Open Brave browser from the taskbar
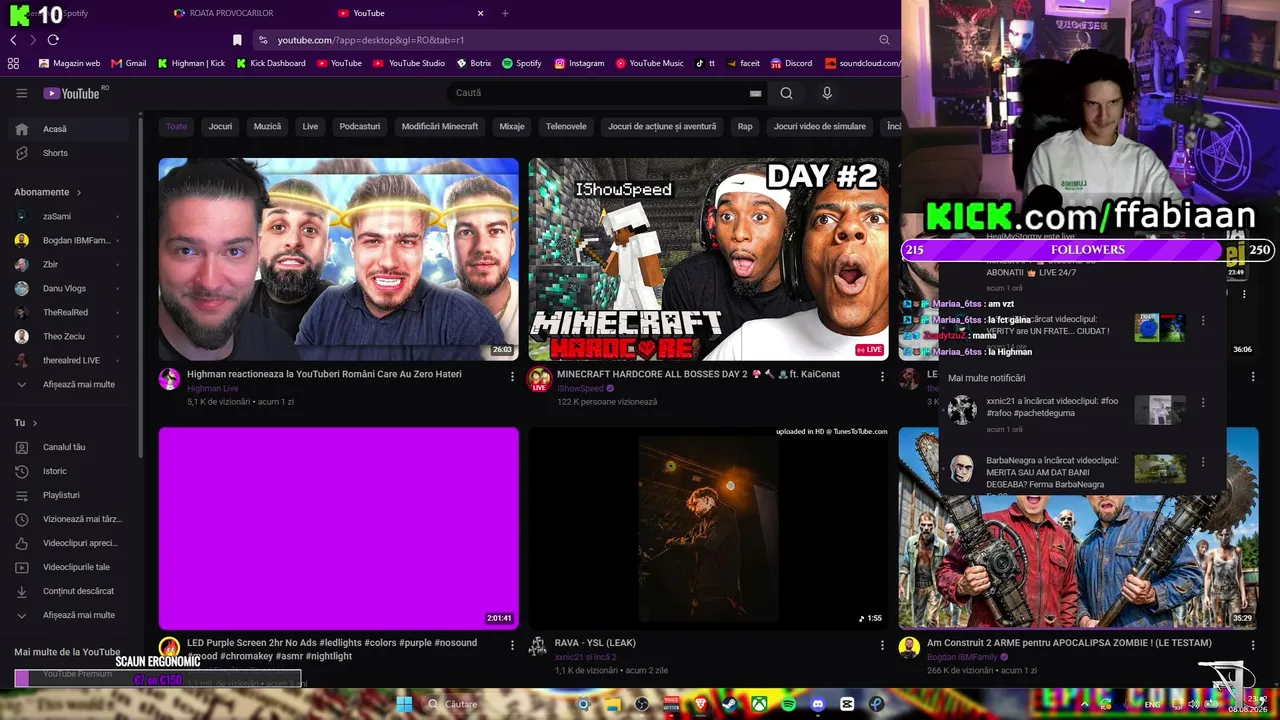Viewport: 1280px width, 720px height. [700, 704]
